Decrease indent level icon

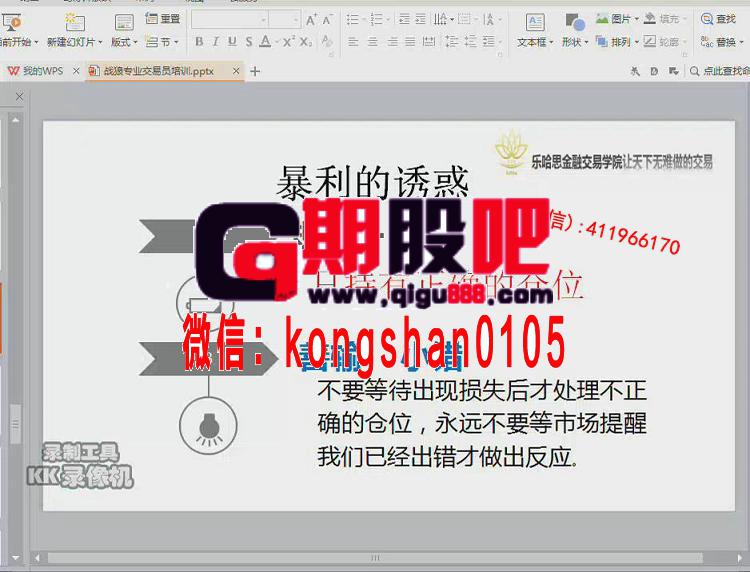(x=405, y=20)
